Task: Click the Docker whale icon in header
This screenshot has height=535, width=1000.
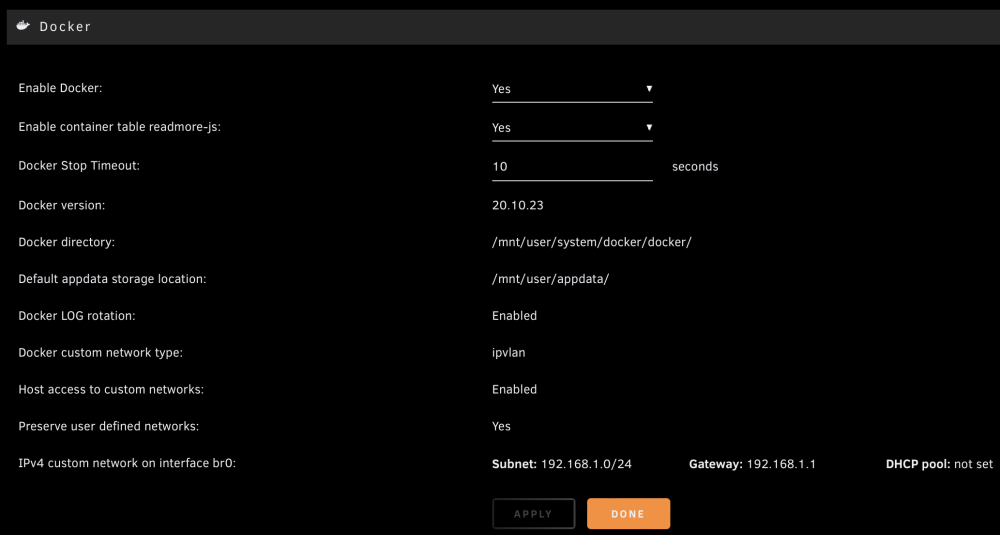Action: point(24,26)
